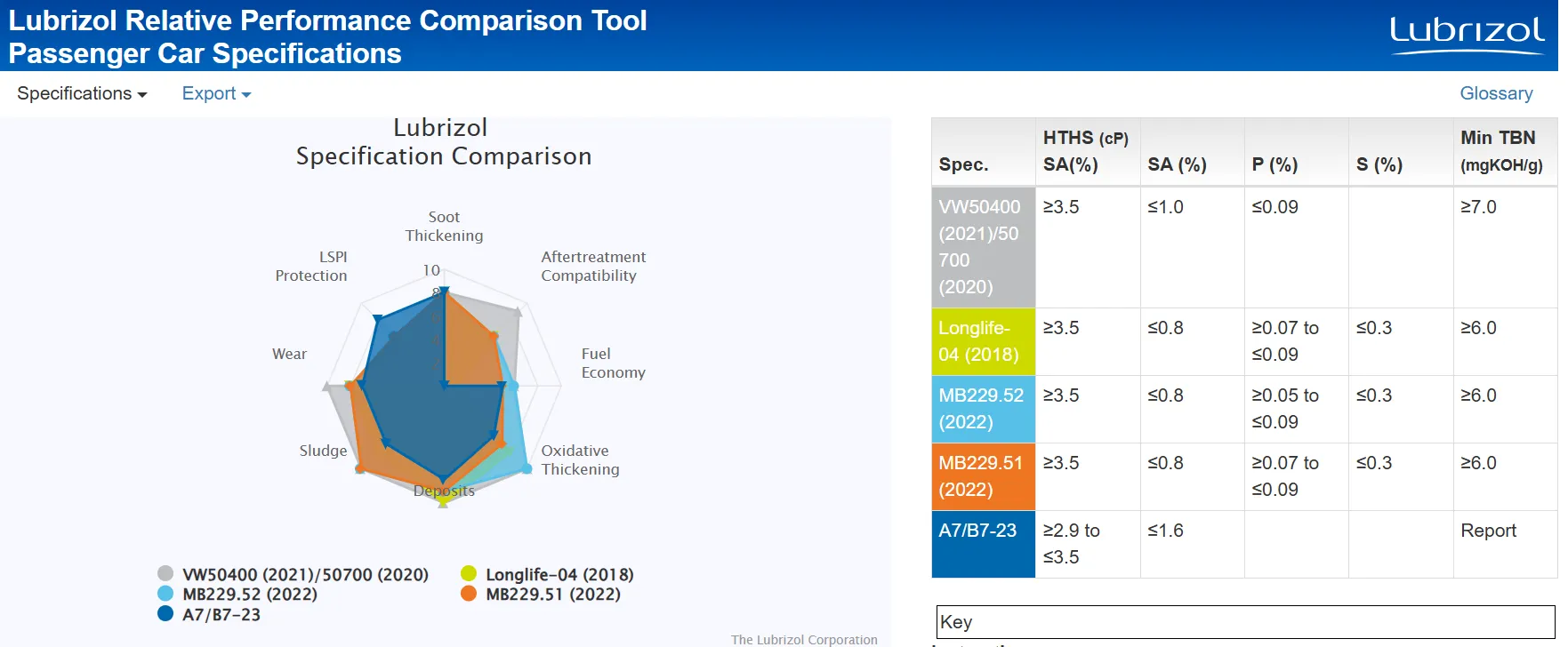This screenshot has width=1568, height=647.
Task: Click the ≥3.5 HTHS value in VW50400 row
Action: pos(1061,207)
